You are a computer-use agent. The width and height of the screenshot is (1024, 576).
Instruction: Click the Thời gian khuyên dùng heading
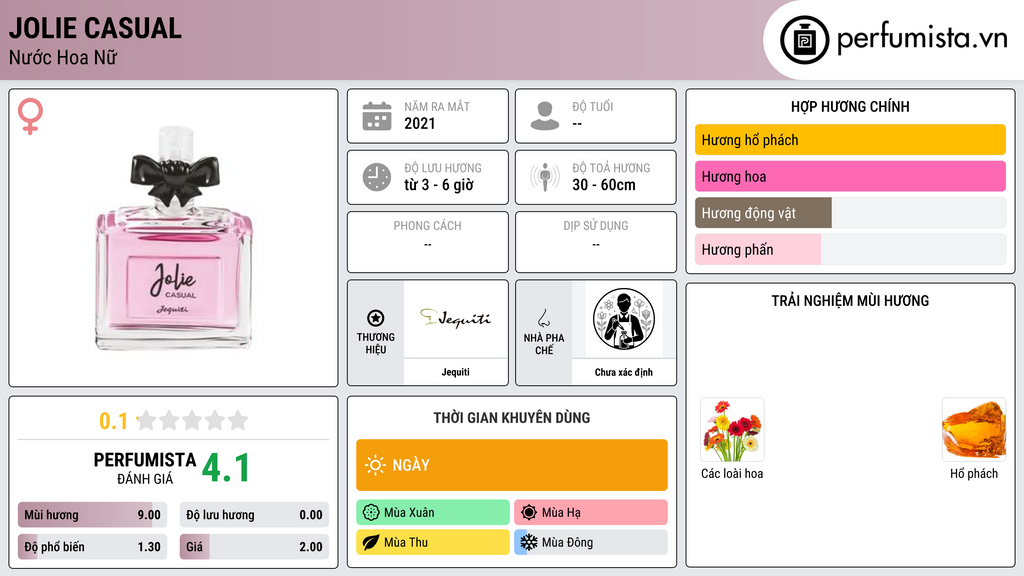click(512, 418)
